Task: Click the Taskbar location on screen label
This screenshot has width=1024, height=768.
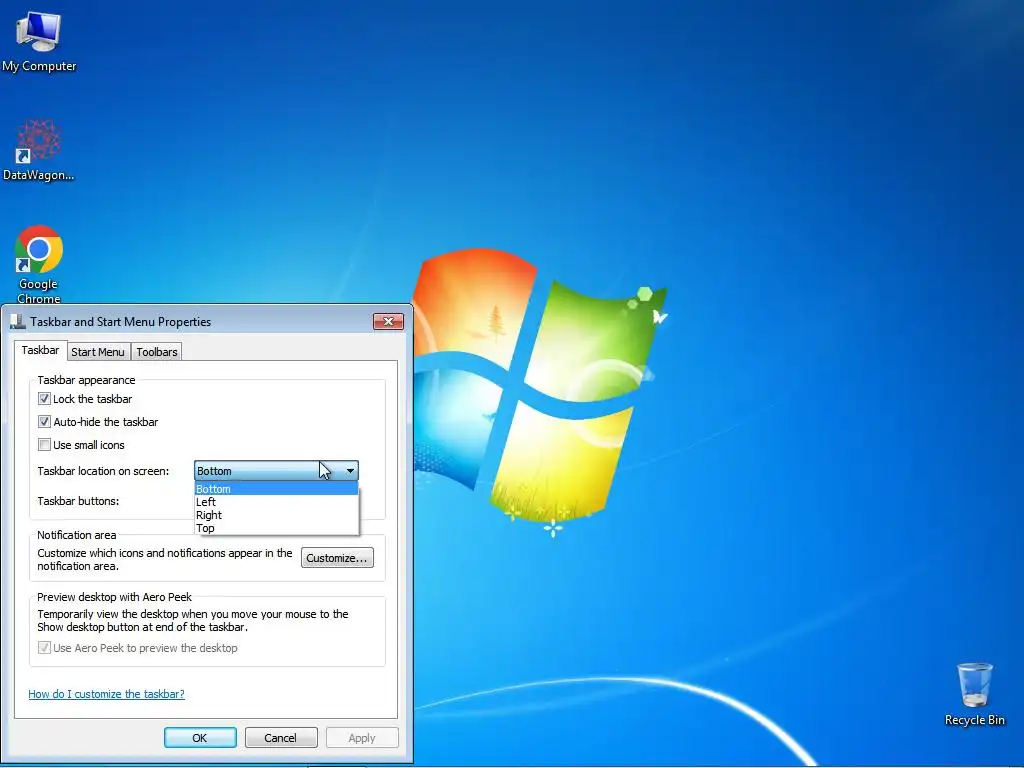Action: point(103,471)
